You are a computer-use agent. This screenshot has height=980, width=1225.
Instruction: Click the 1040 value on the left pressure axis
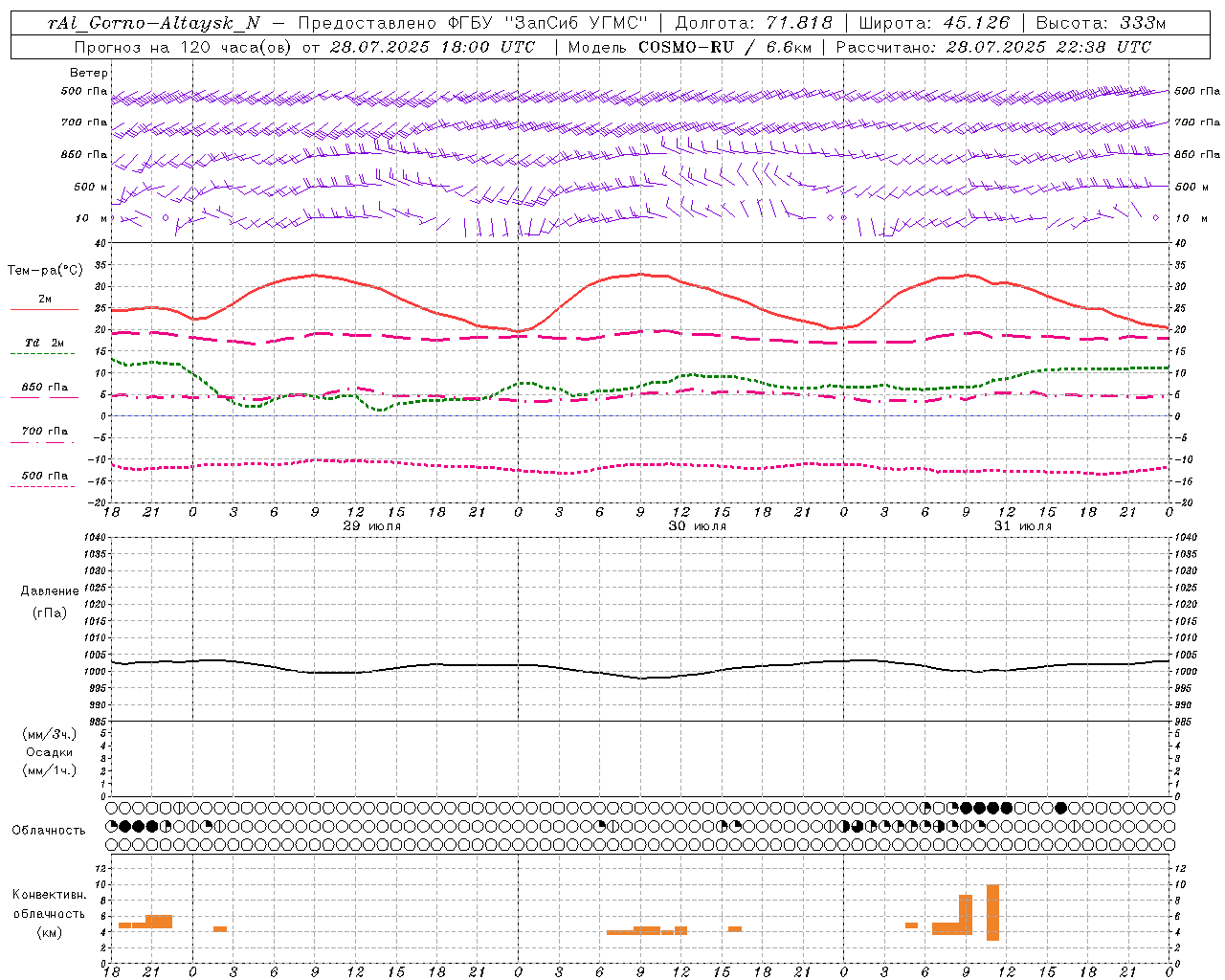point(95,537)
